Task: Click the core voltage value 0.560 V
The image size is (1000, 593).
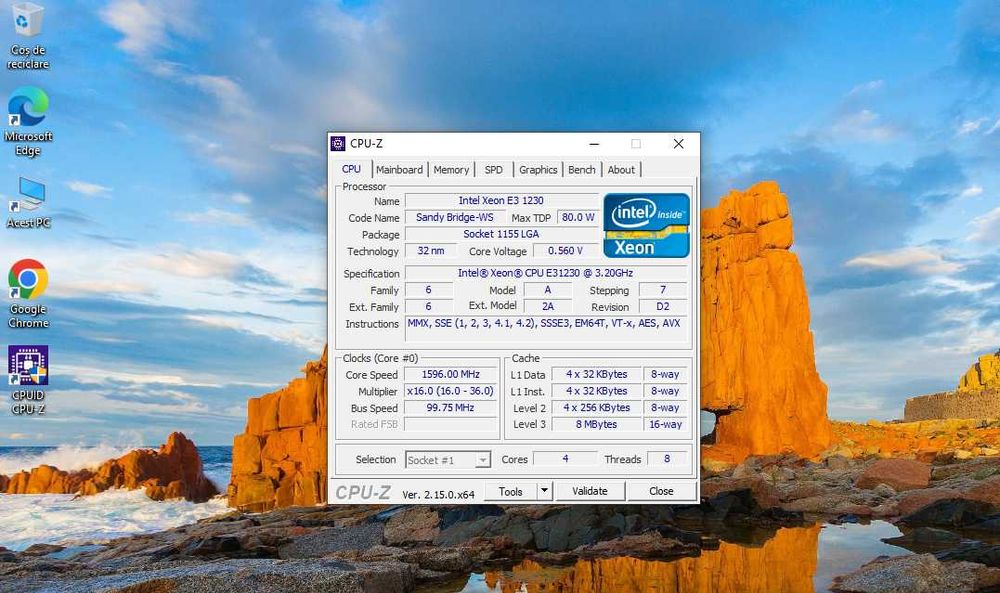Action: [566, 251]
